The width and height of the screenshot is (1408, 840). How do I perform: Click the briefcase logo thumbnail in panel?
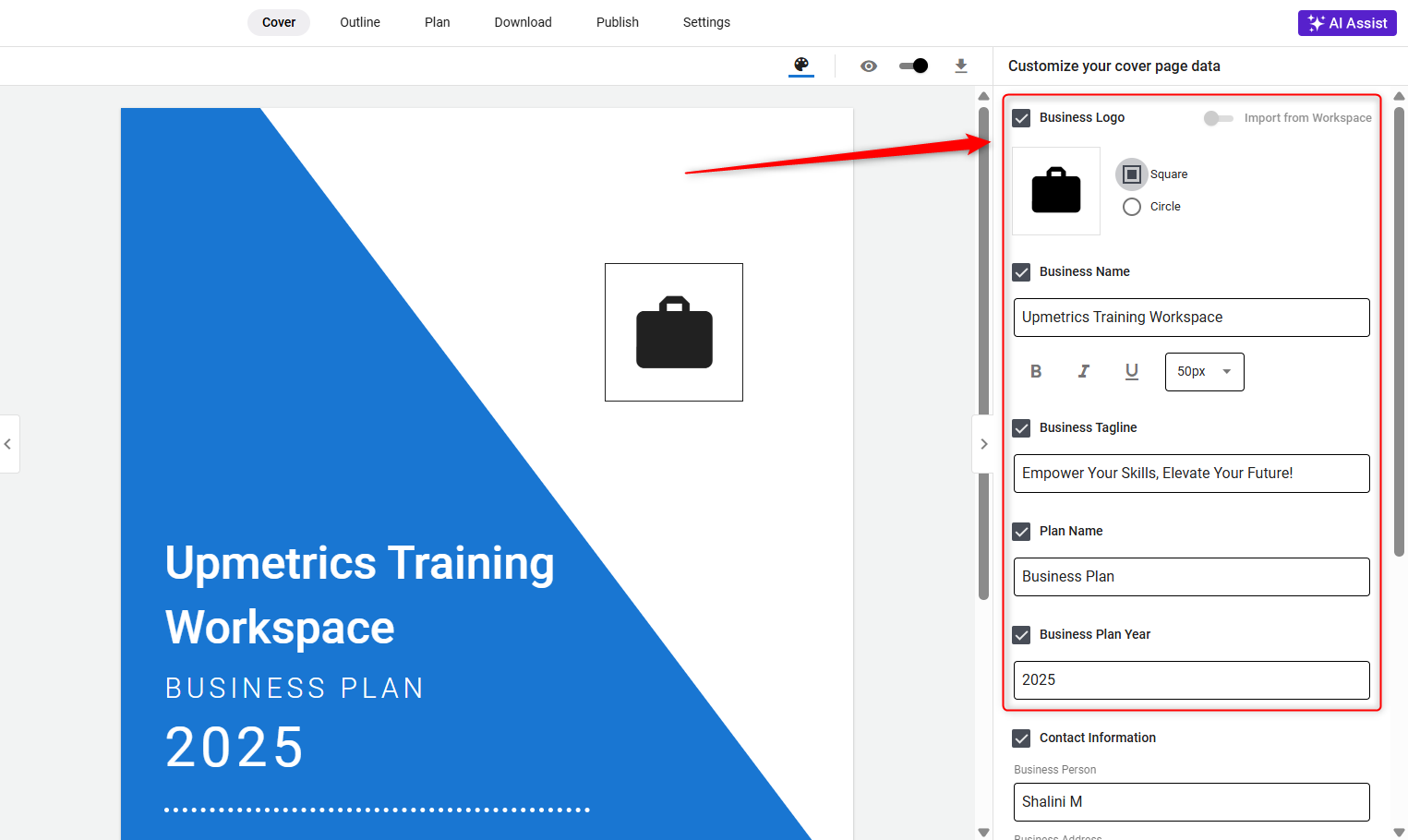point(1056,191)
